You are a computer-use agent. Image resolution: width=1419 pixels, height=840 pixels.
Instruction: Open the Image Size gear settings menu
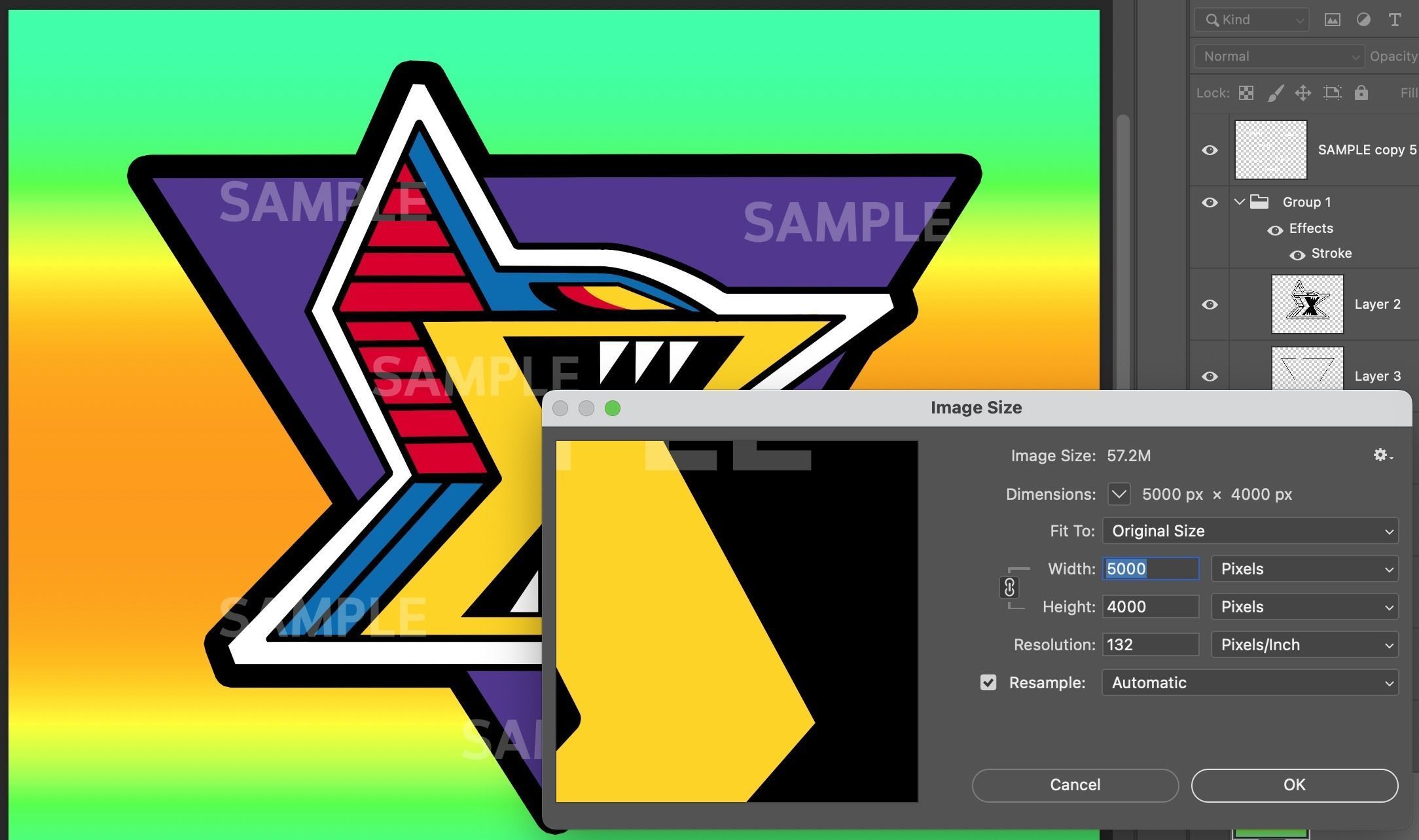(1382, 455)
